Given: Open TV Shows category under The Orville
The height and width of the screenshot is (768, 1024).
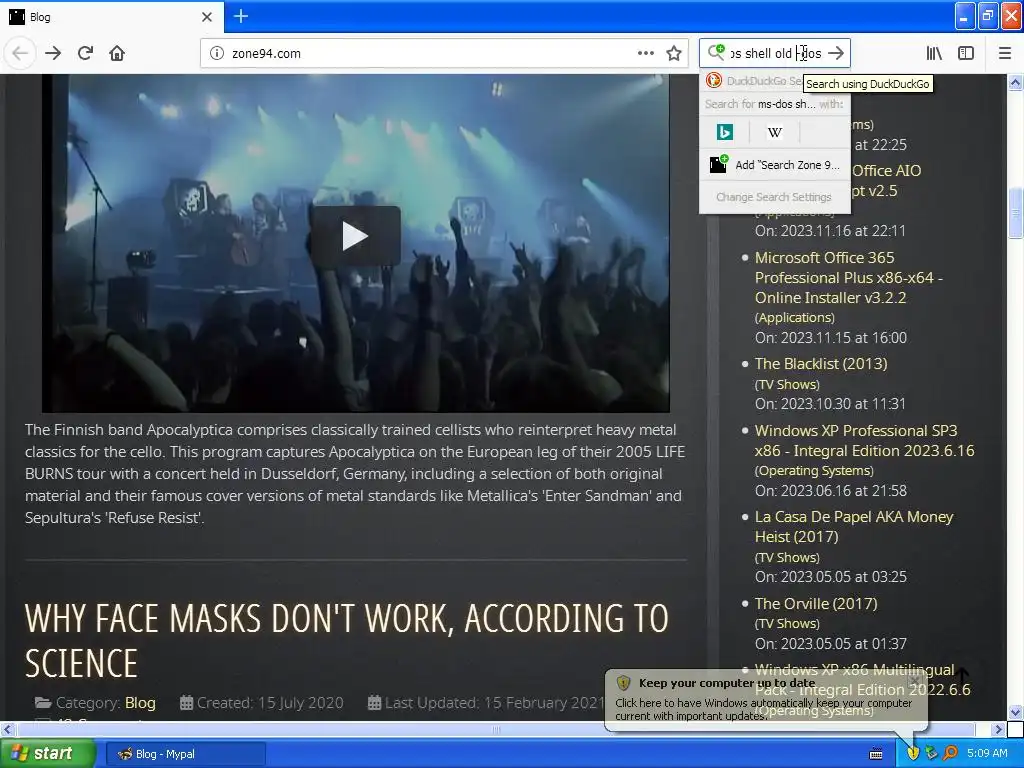Looking at the screenshot, I should [x=787, y=624].
